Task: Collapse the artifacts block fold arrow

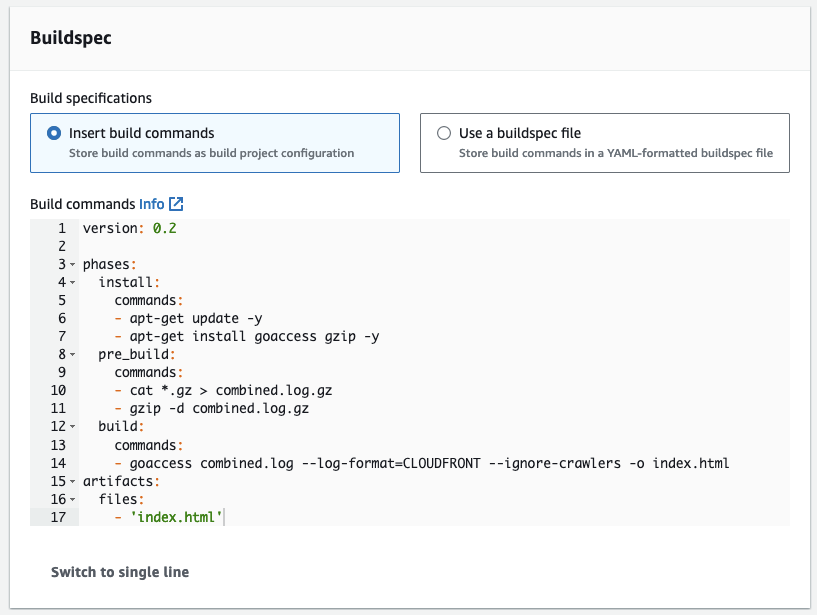Action: (73, 481)
